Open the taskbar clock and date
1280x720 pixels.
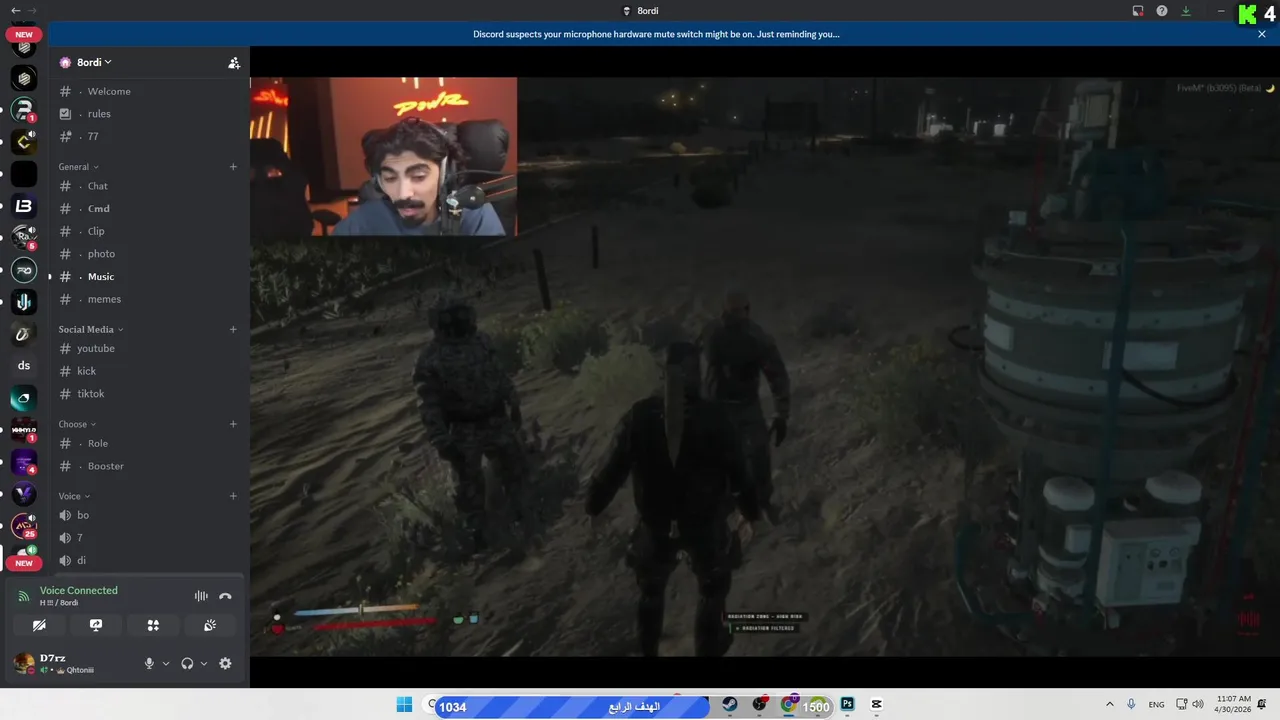click(x=1234, y=704)
